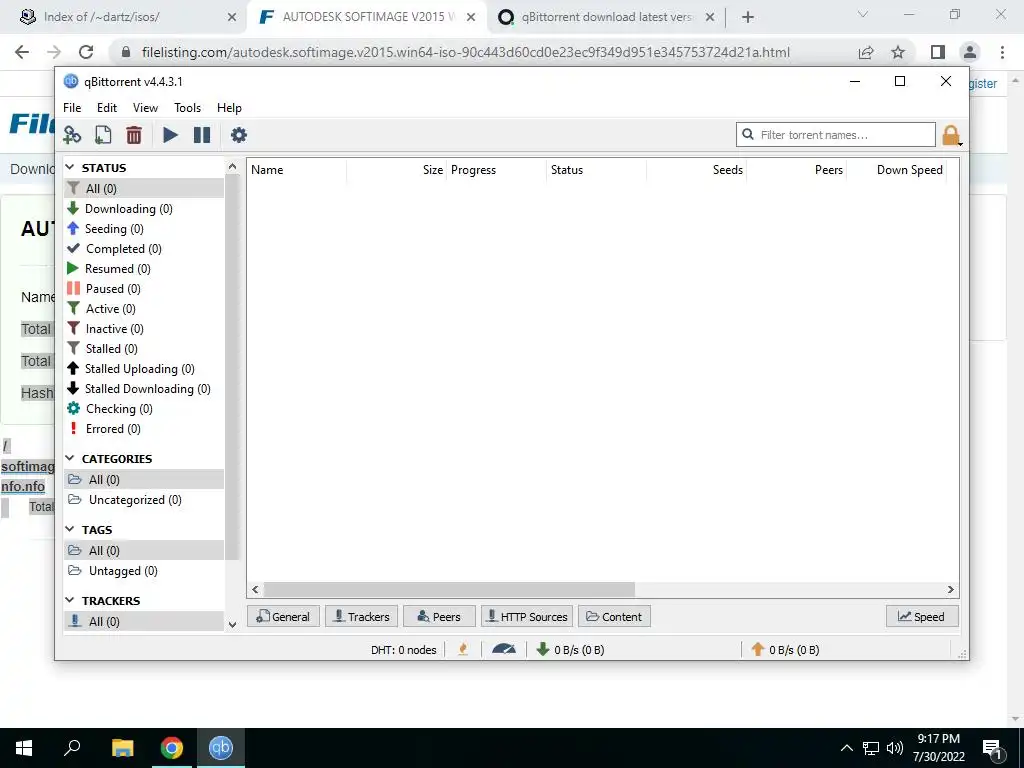Image resolution: width=1024 pixels, height=768 pixels.
Task: Select the Inactive (0) status filter
Action: 144,329
